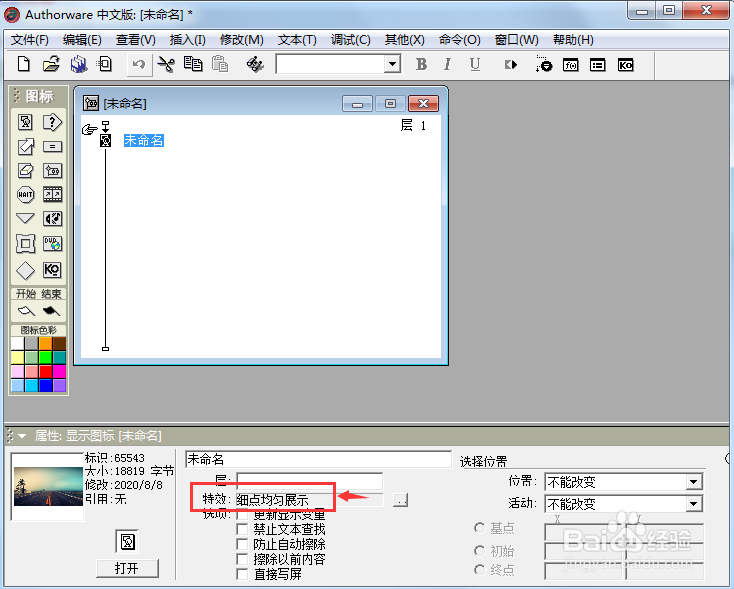The width and height of the screenshot is (734, 589).
Task: Open the 编辑(E) menu
Action: pyautogui.click(x=82, y=40)
